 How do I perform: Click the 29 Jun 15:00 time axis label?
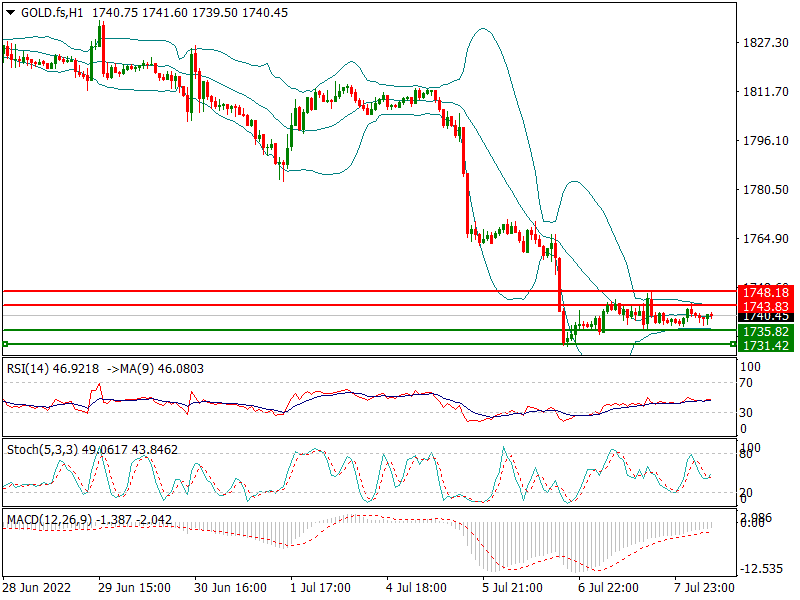click(134, 588)
